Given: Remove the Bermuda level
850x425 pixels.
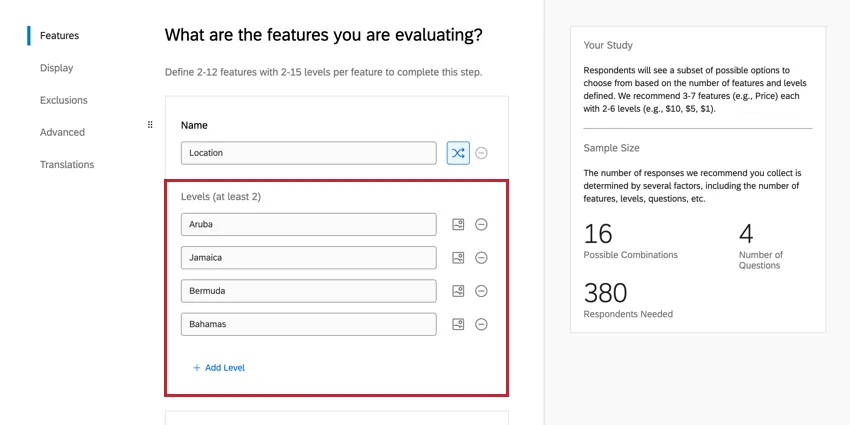Looking at the screenshot, I should [481, 291].
